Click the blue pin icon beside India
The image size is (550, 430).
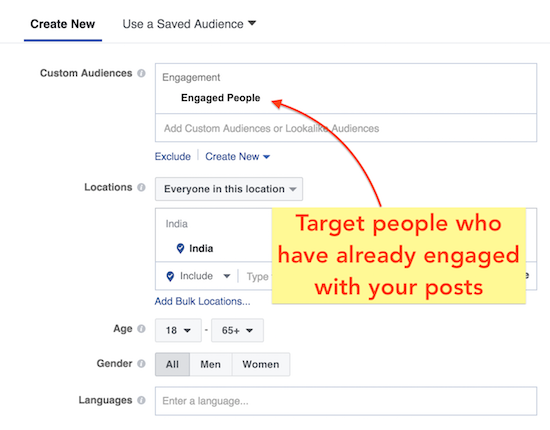tap(180, 248)
